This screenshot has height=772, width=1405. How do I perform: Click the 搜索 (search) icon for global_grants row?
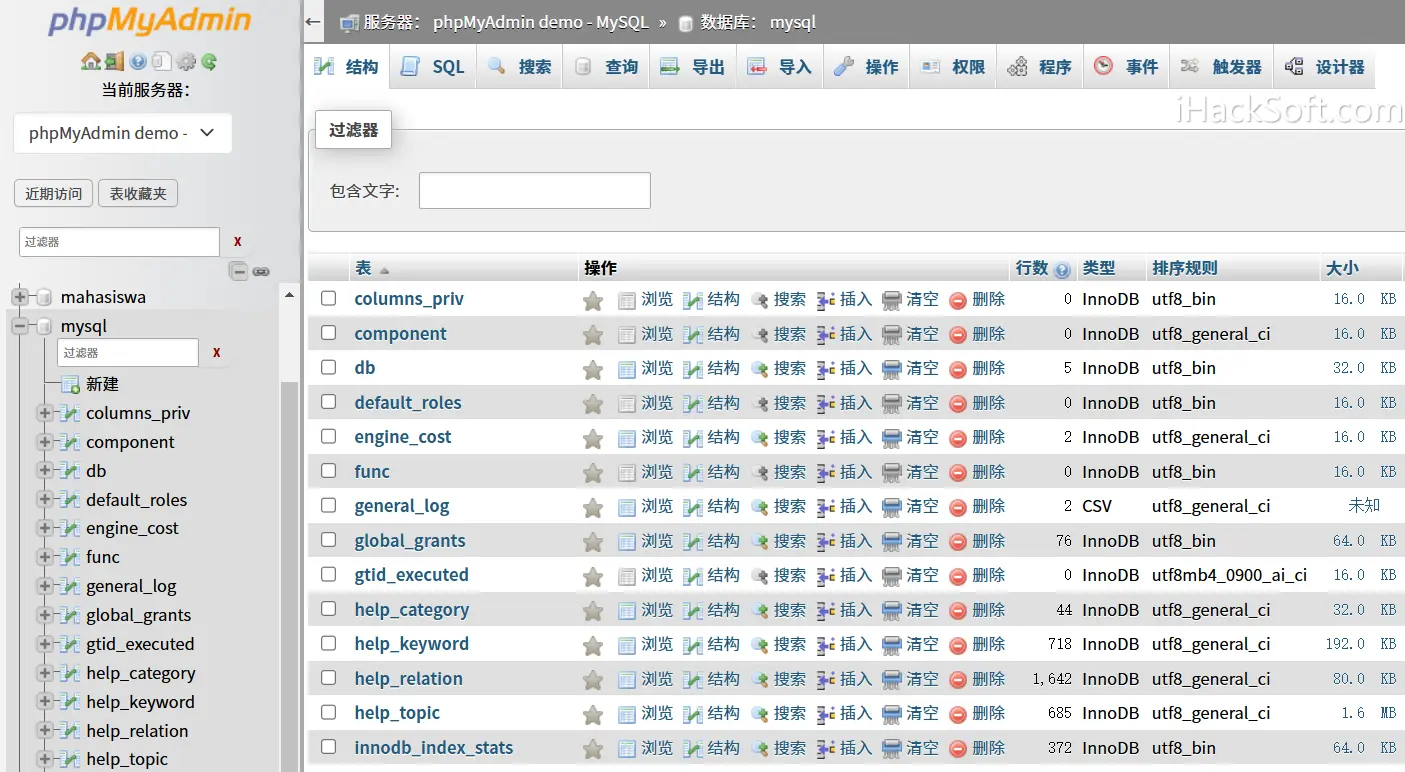click(760, 541)
